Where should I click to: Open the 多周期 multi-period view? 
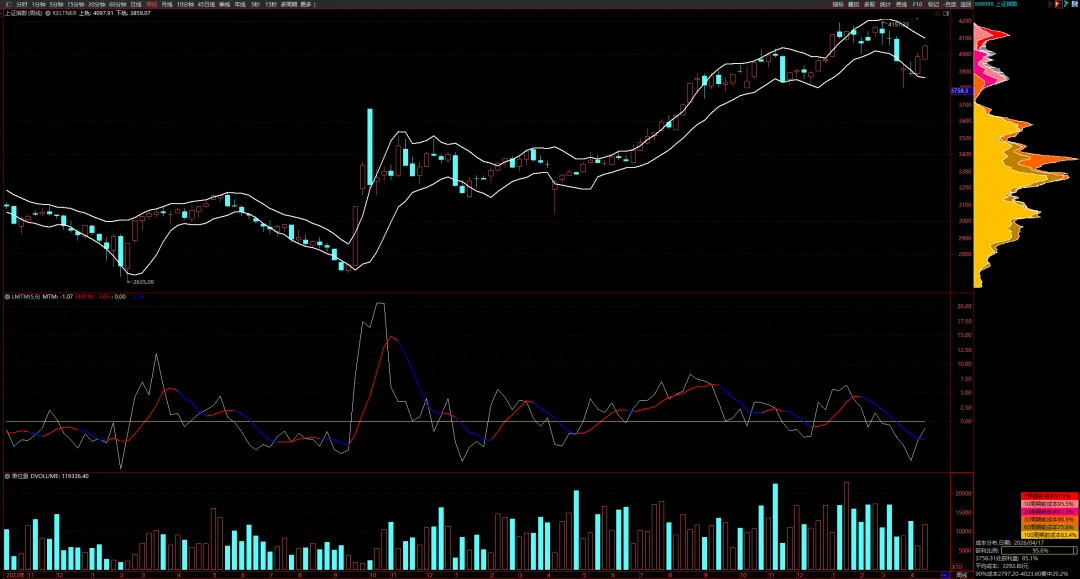click(289, 4)
